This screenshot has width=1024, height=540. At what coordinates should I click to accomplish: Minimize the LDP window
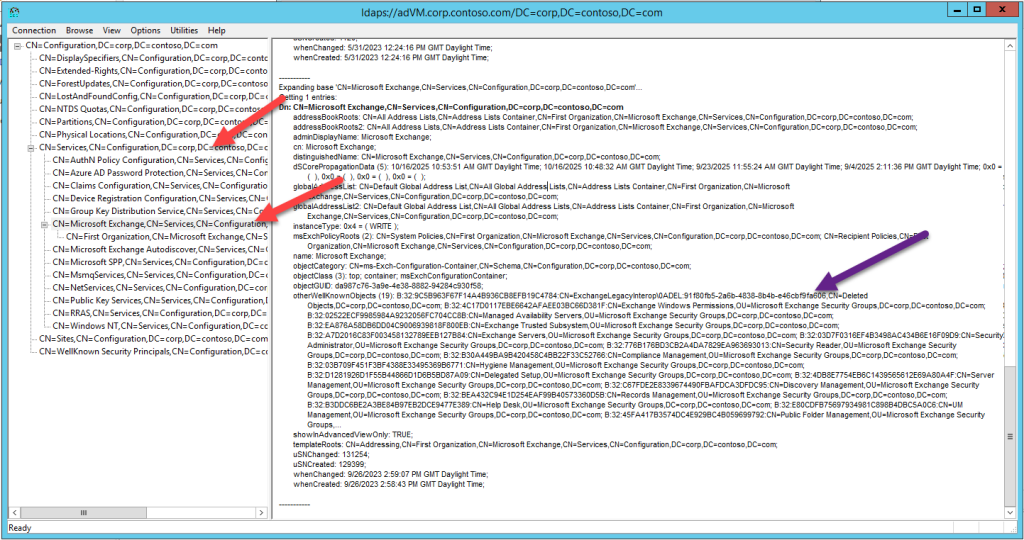pos(951,12)
